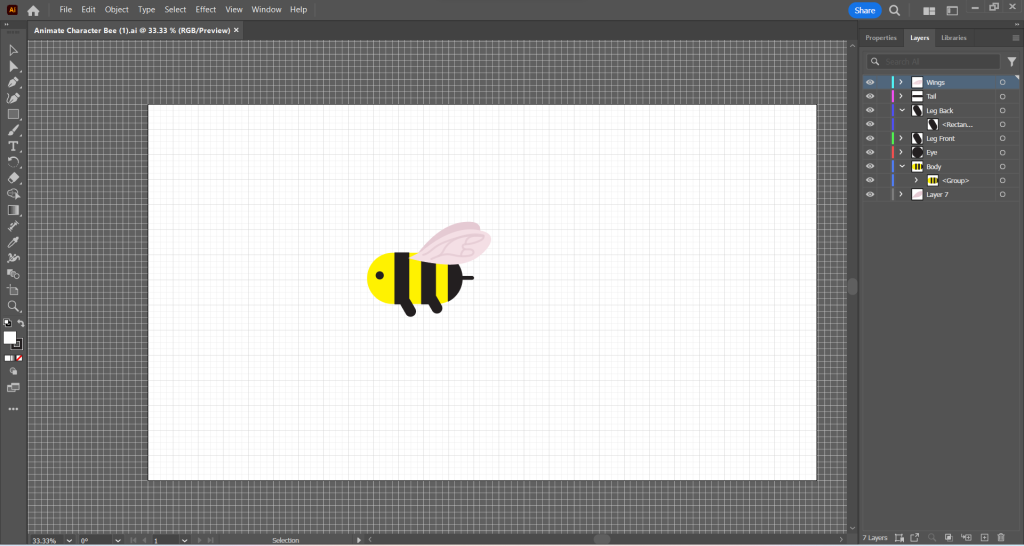Select the Zoom tool
Image resolution: width=1024 pixels, height=546 pixels.
click(x=13, y=306)
